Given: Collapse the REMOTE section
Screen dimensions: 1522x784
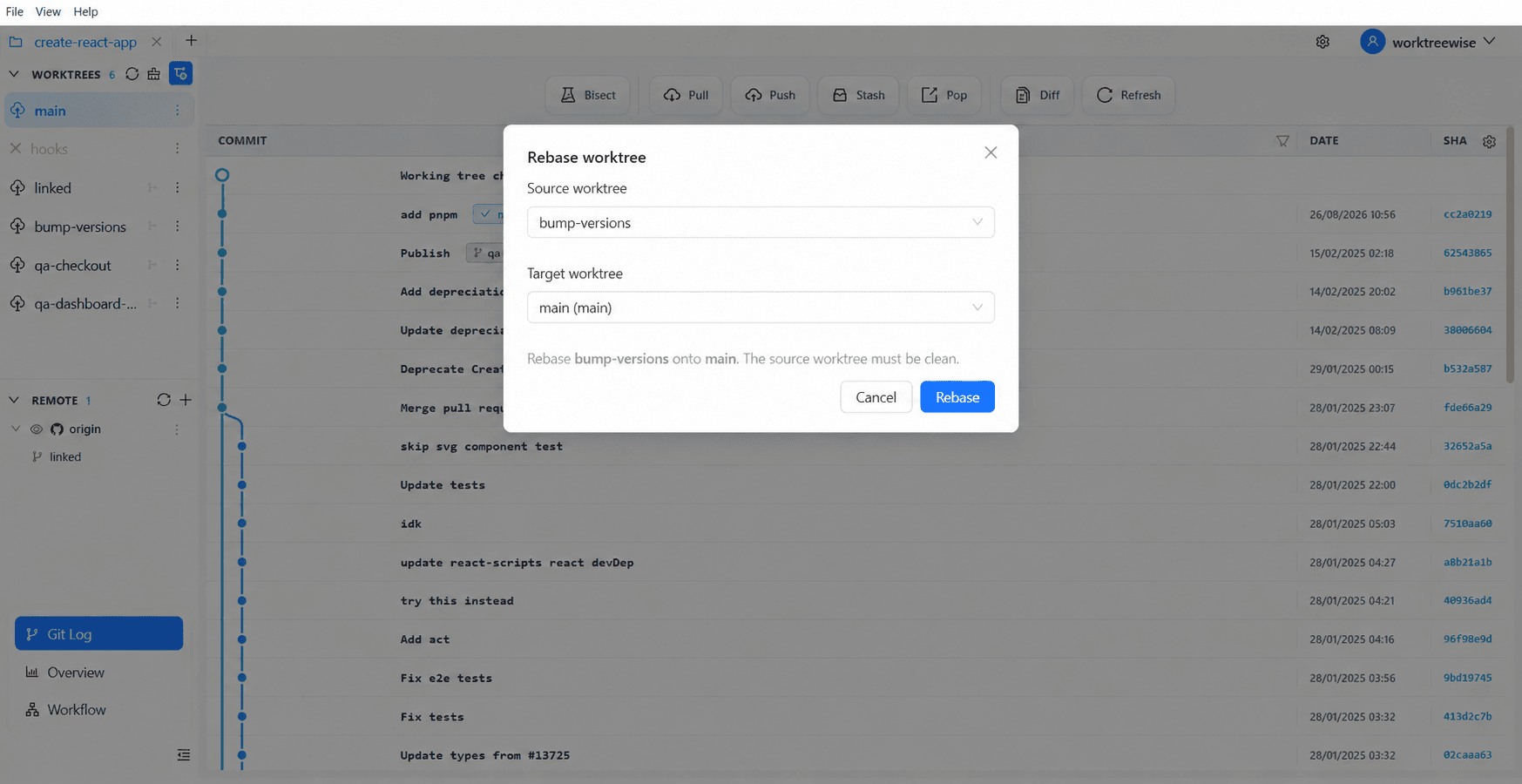Looking at the screenshot, I should [14, 400].
